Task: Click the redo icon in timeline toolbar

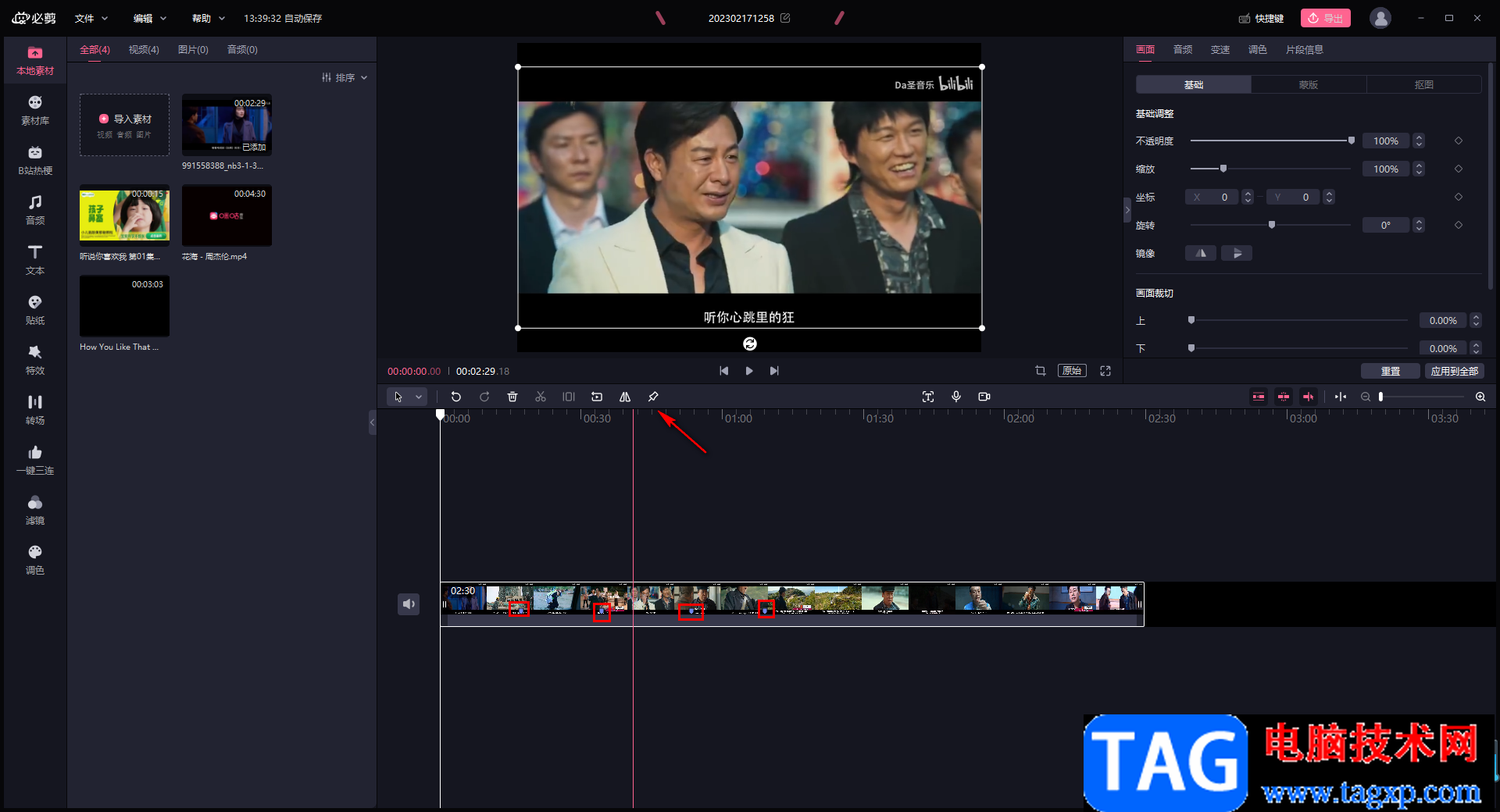Action: pyautogui.click(x=484, y=397)
